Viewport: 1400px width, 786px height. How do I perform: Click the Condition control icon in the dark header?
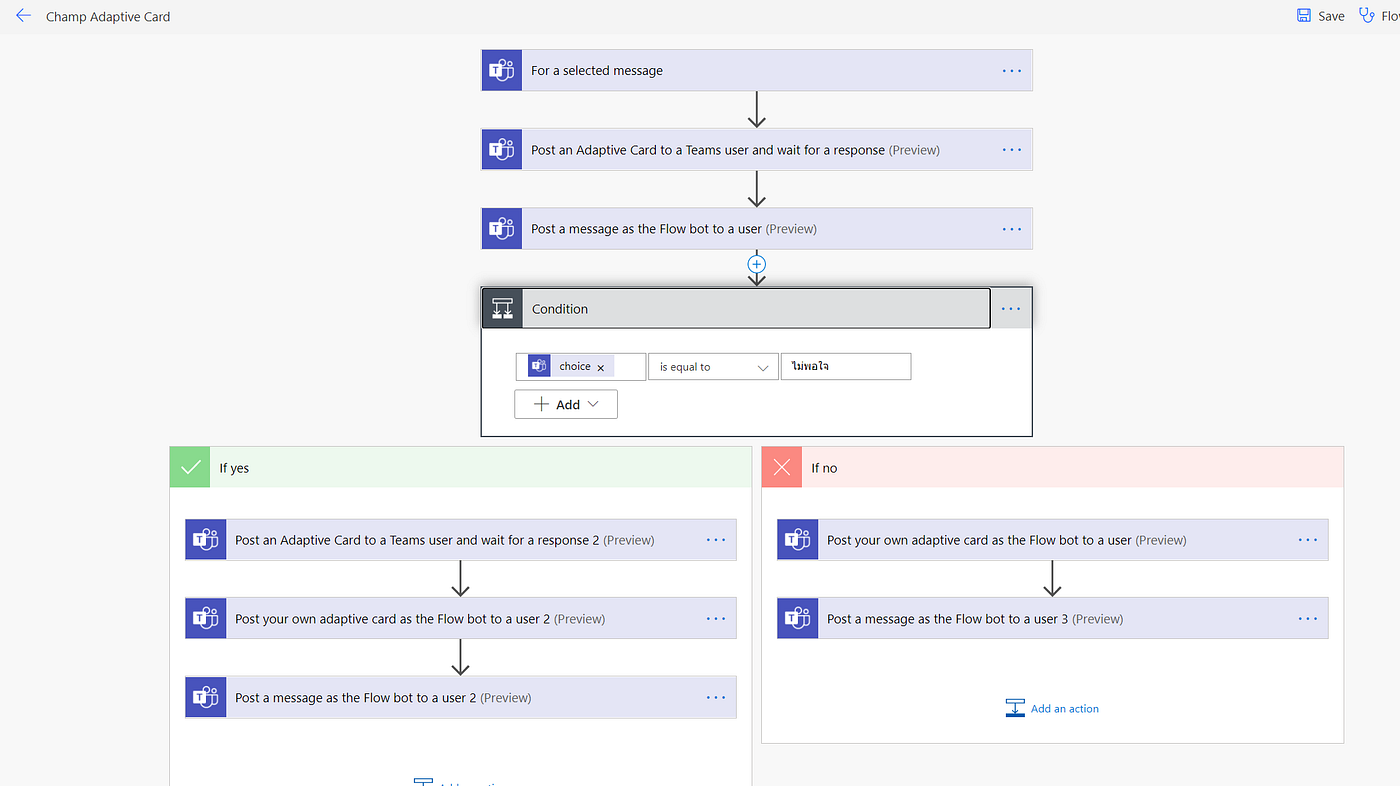[501, 308]
